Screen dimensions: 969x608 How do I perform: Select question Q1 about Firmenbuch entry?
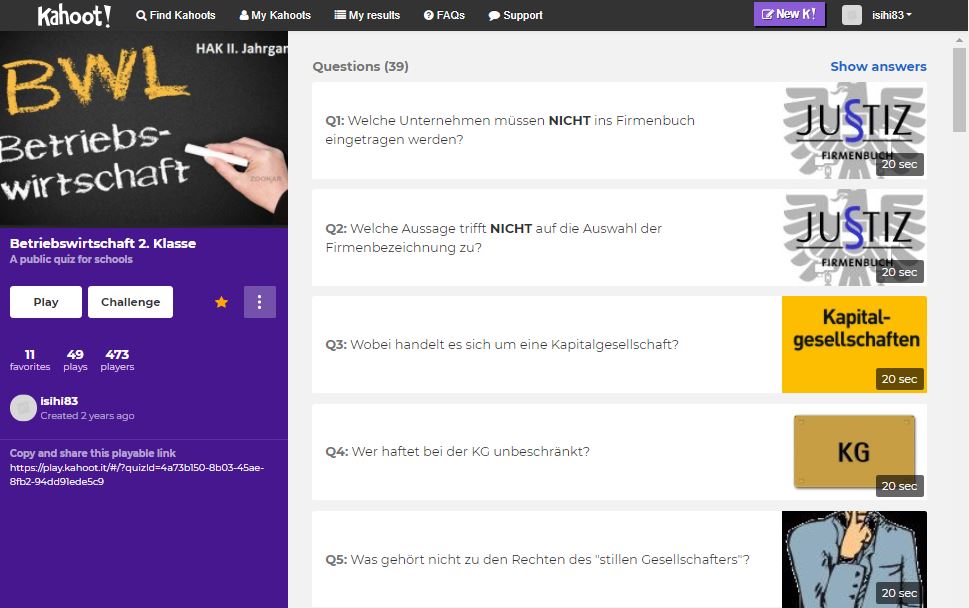click(619, 131)
